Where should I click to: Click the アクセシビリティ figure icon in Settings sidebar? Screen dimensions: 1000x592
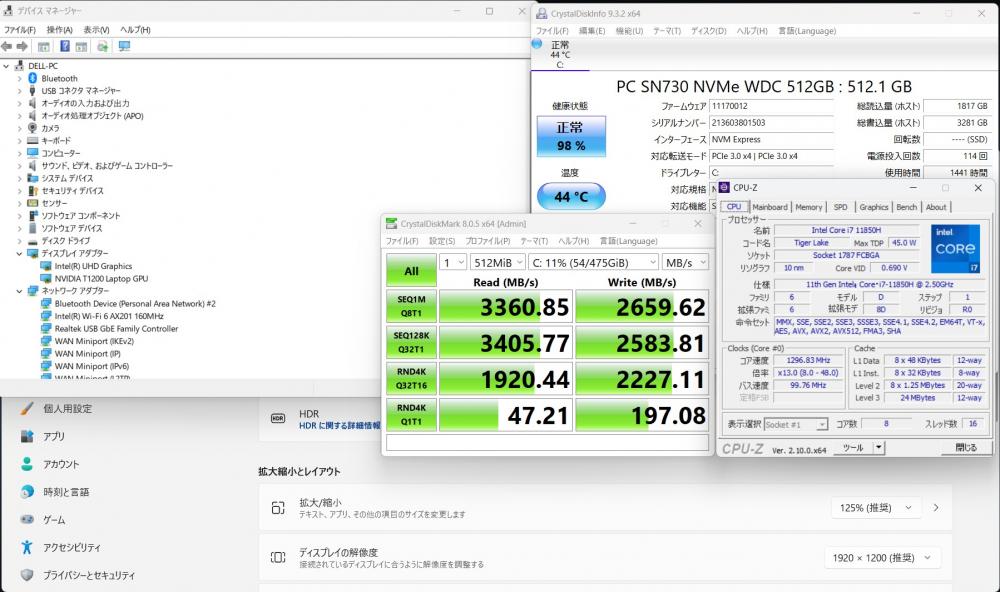(27, 547)
